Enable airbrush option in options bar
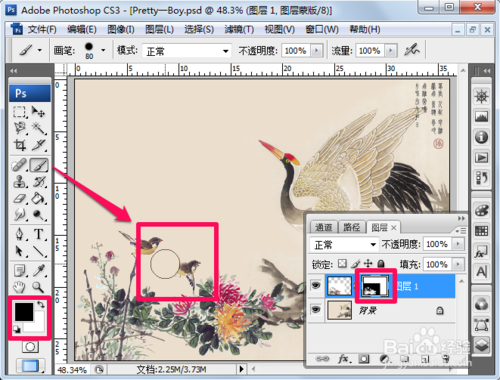The image size is (500, 380). (412, 50)
